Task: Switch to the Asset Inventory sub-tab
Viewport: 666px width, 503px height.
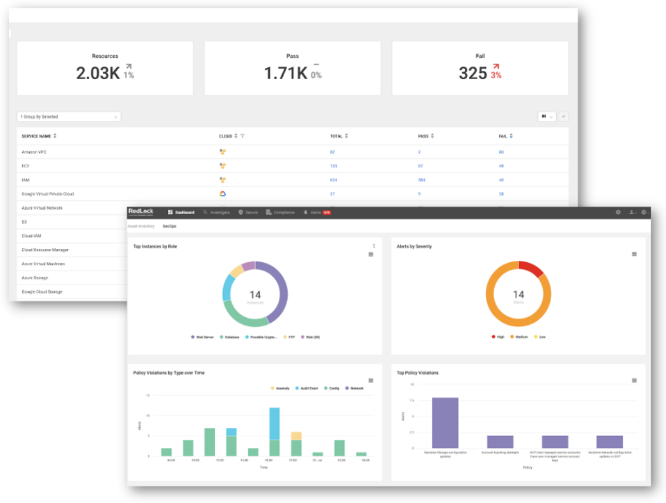Action: (141, 226)
